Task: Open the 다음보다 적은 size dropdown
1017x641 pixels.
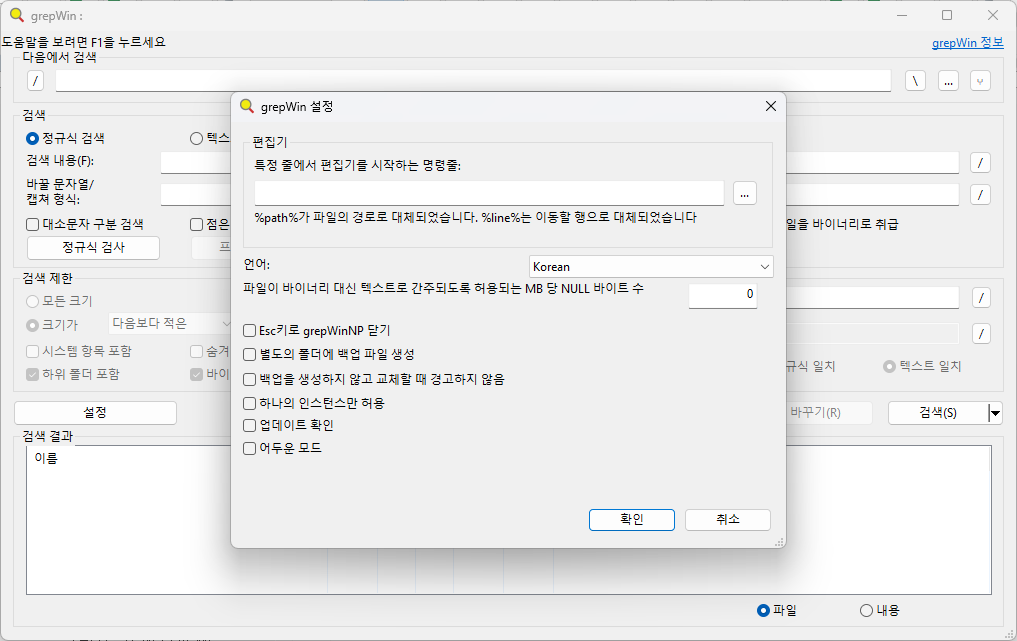Action: tap(170, 323)
